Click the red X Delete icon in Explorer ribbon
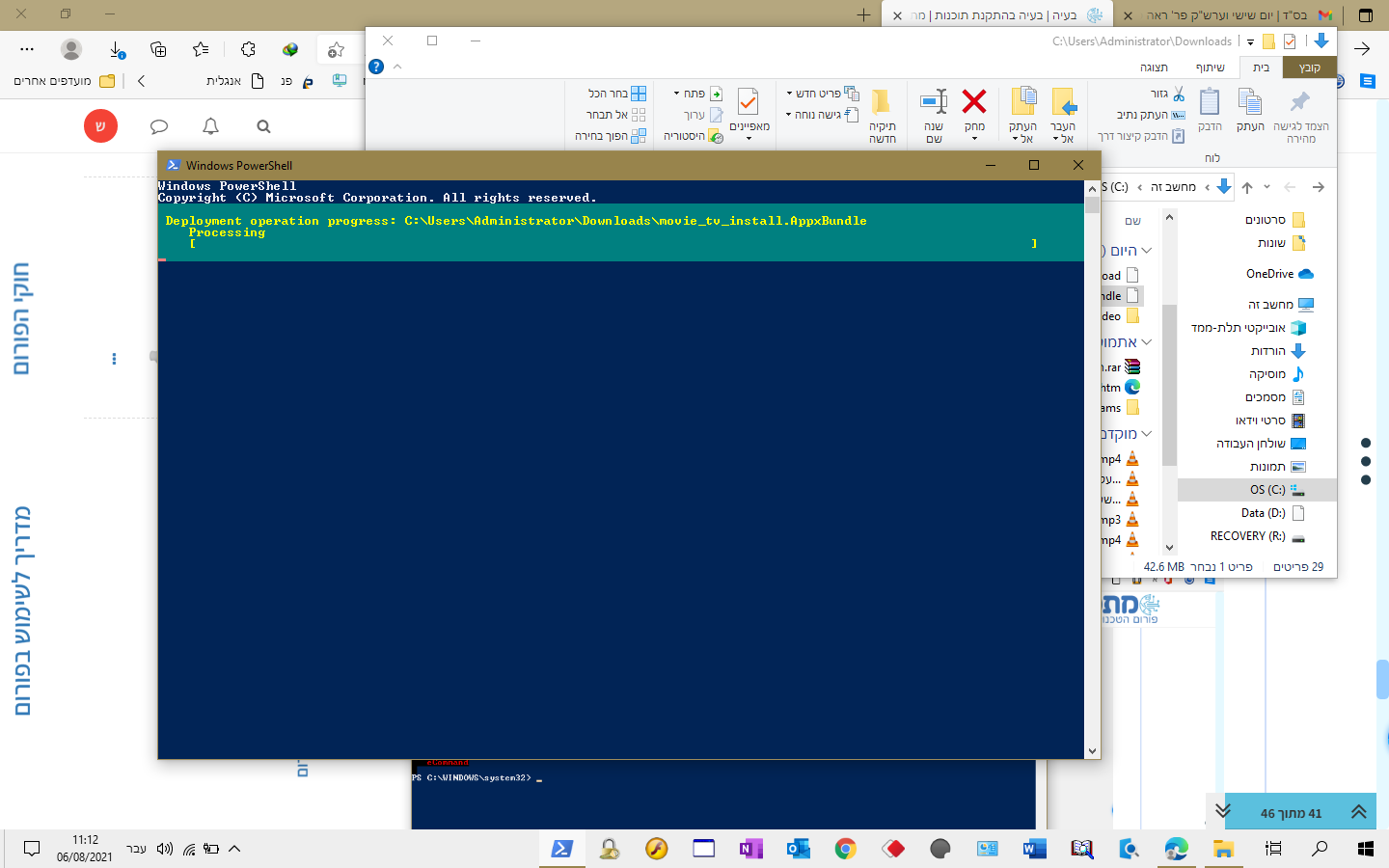 point(974,101)
